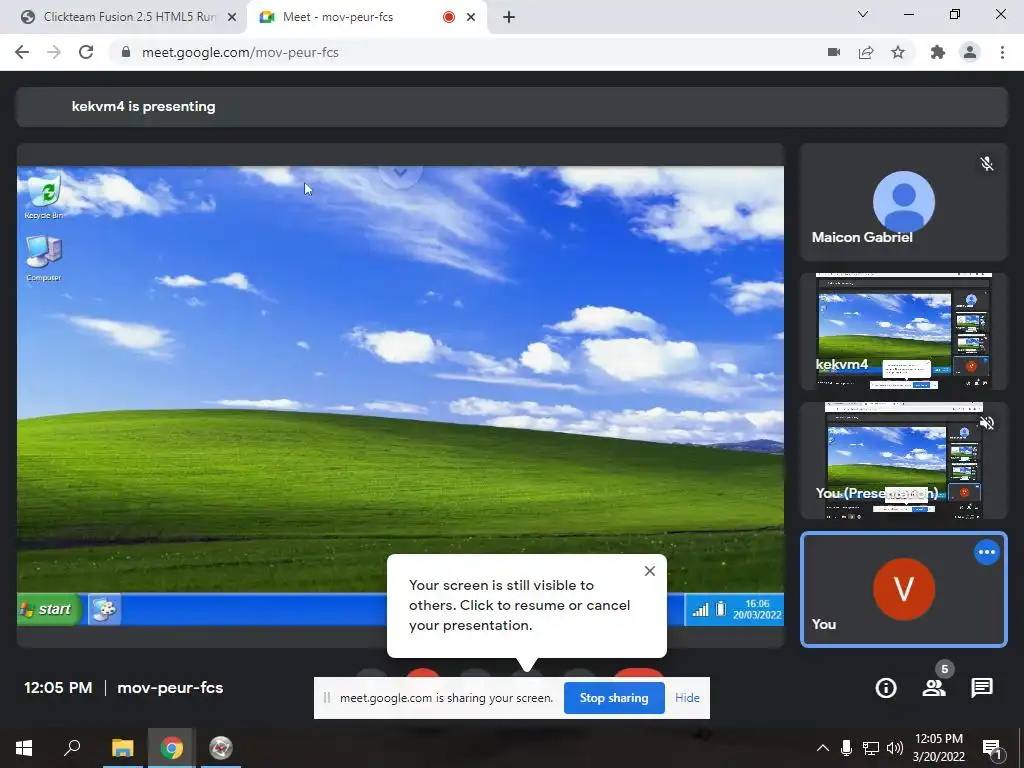Click Stop sharing button

614,697
